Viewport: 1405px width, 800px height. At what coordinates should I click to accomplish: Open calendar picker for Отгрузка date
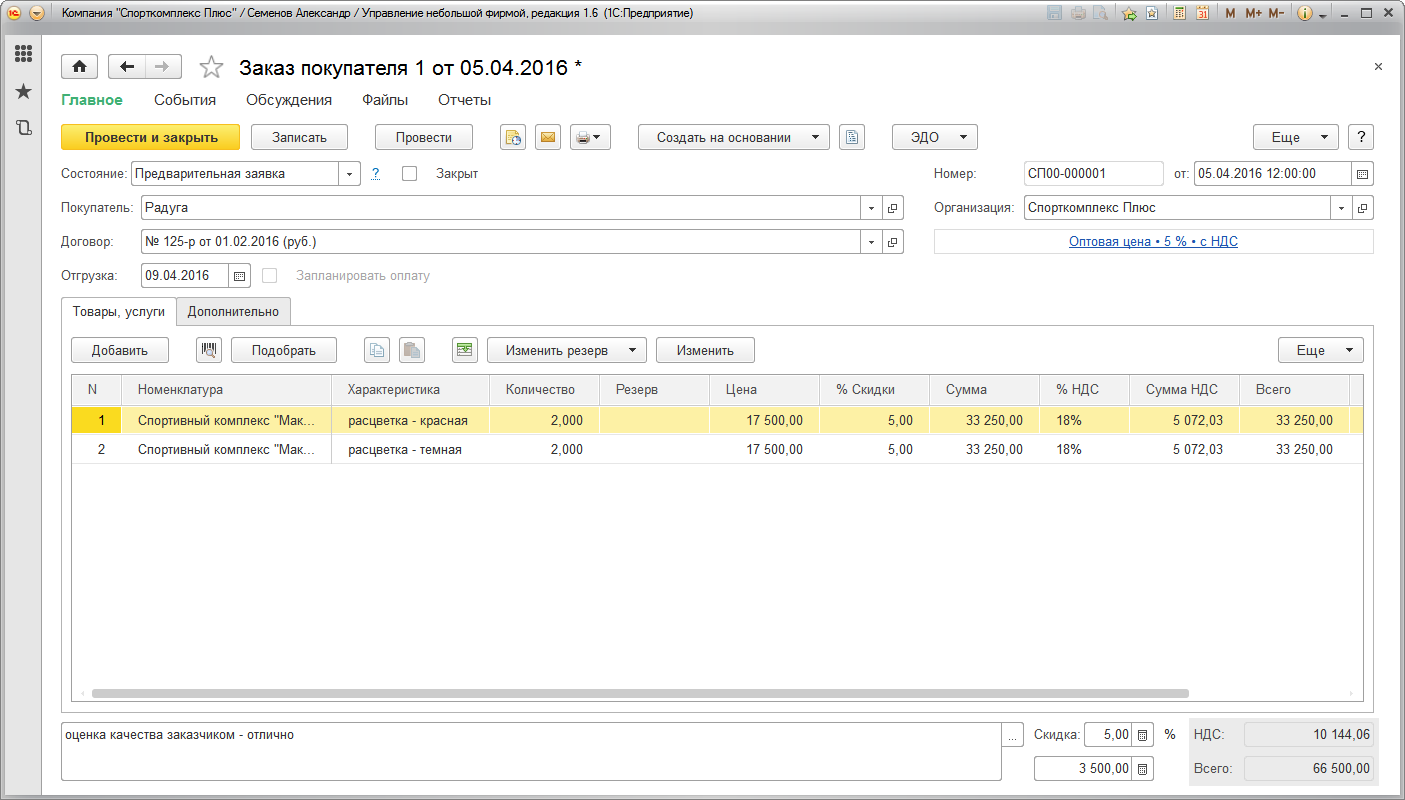point(240,276)
